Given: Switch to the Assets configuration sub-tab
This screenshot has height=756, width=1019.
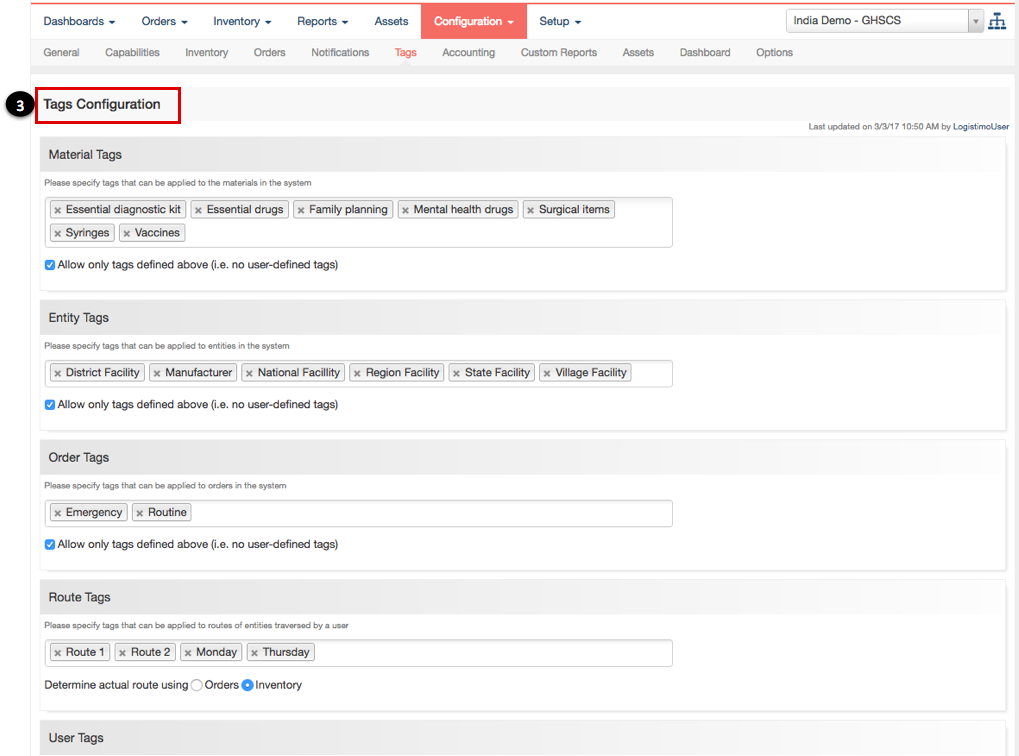Looking at the screenshot, I should 638,53.
